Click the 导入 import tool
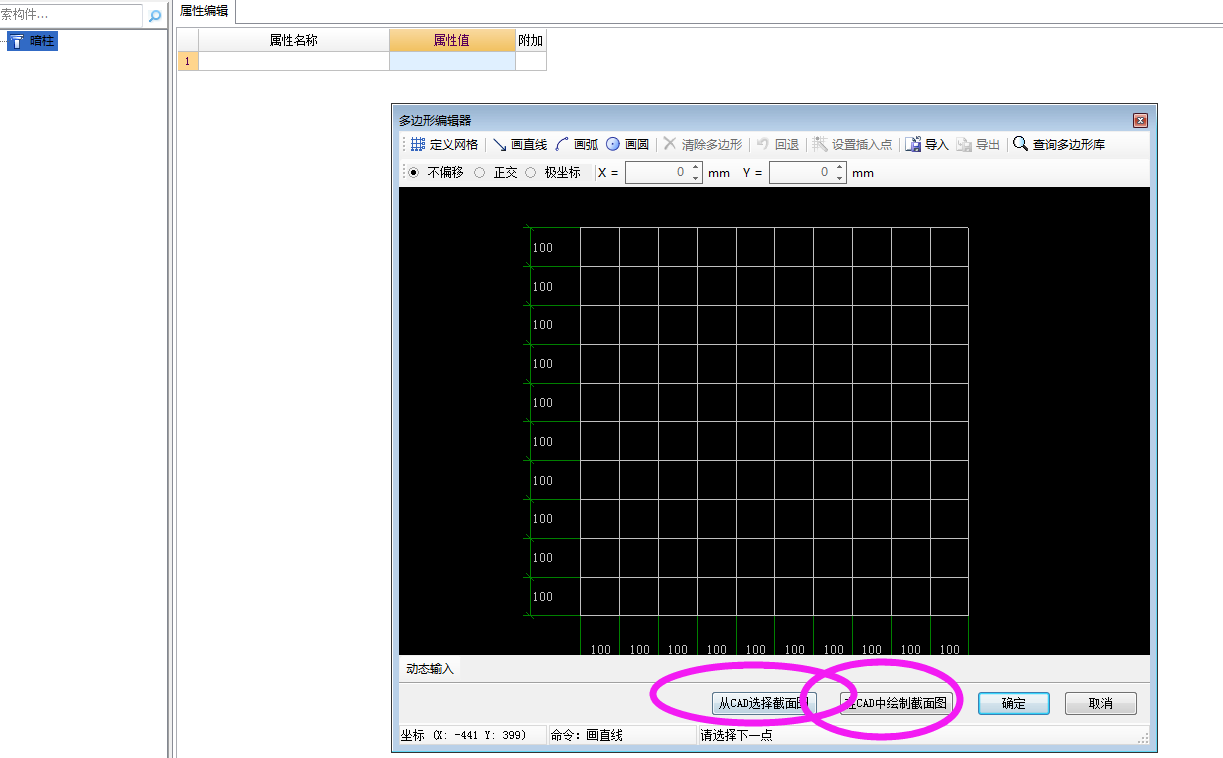Image resolution: width=1223 pixels, height=758 pixels. [927, 145]
